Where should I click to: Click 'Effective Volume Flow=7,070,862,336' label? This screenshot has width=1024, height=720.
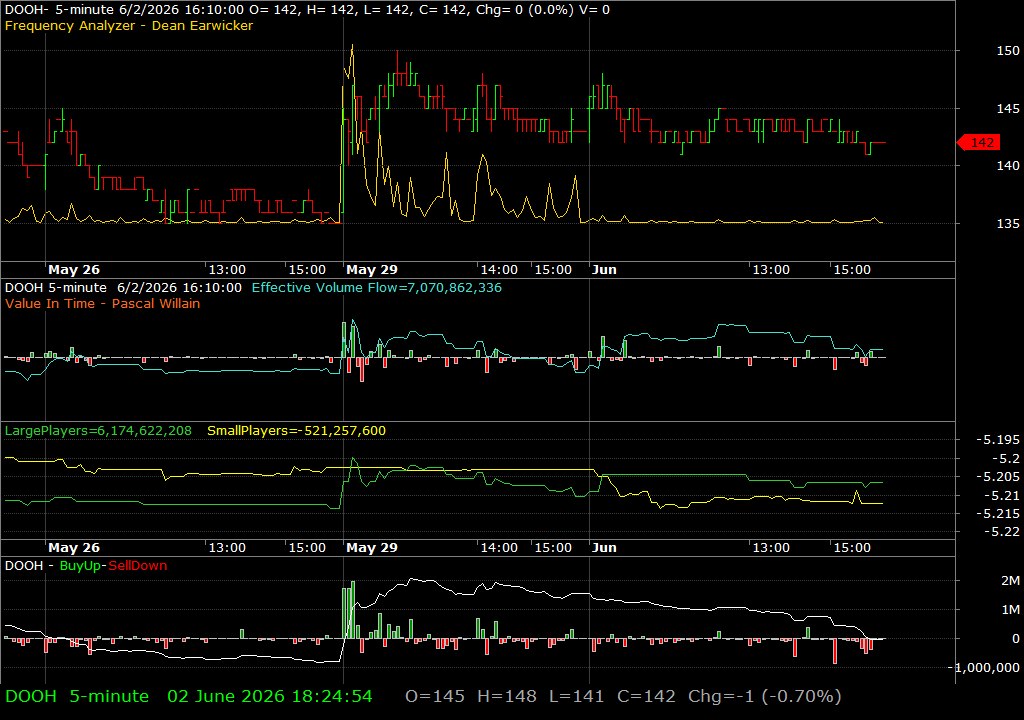(377, 287)
